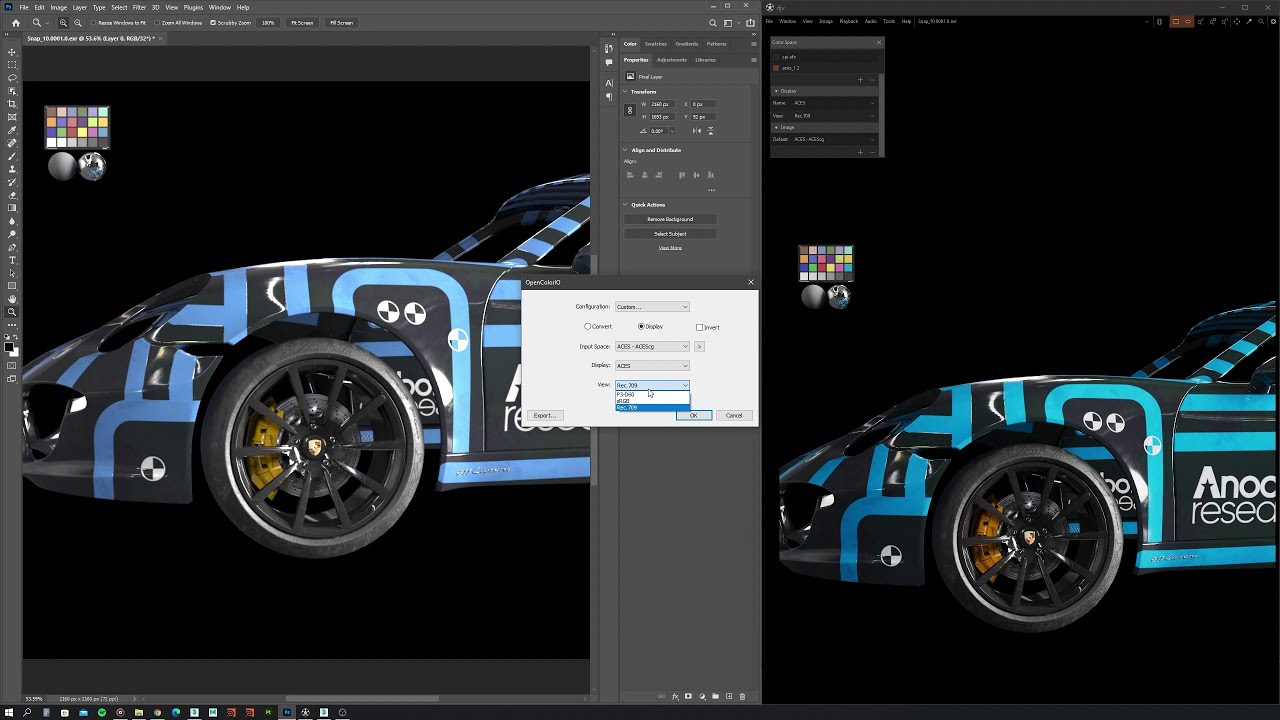Open the Display dropdown in OpenColorIO dialog
Image resolution: width=1280 pixels, height=720 pixels.
tap(652, 365)
